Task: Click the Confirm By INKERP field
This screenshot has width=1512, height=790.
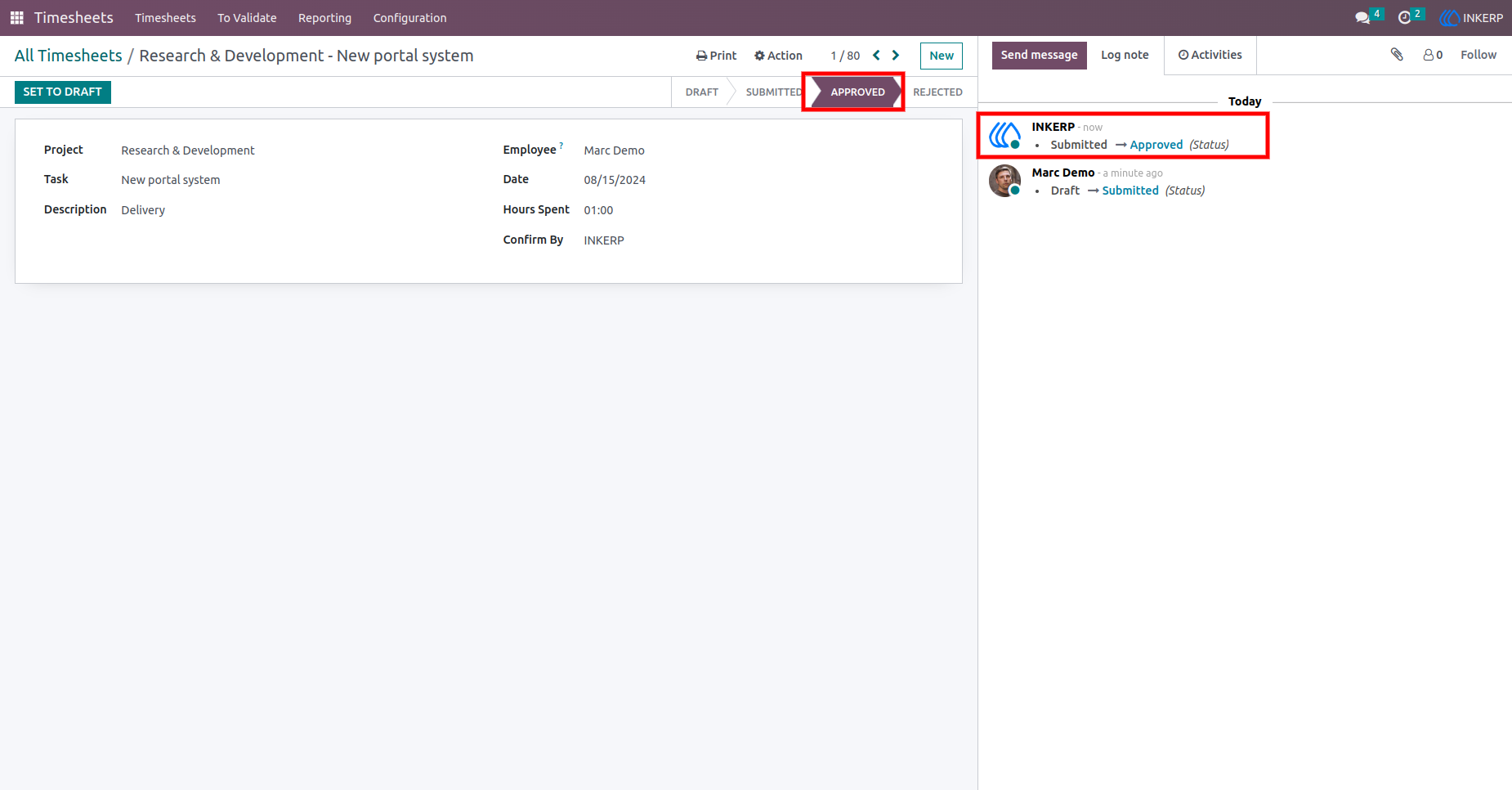Action: click(604, 240)
